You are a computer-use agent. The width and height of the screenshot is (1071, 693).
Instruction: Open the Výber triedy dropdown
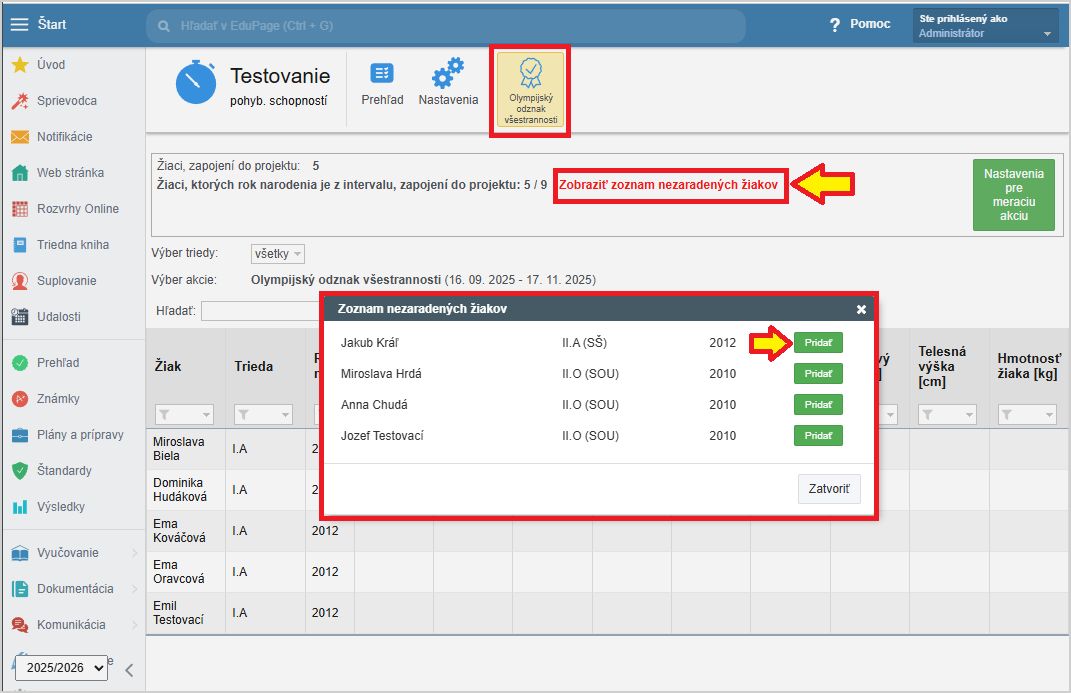[x=277, y=254]
